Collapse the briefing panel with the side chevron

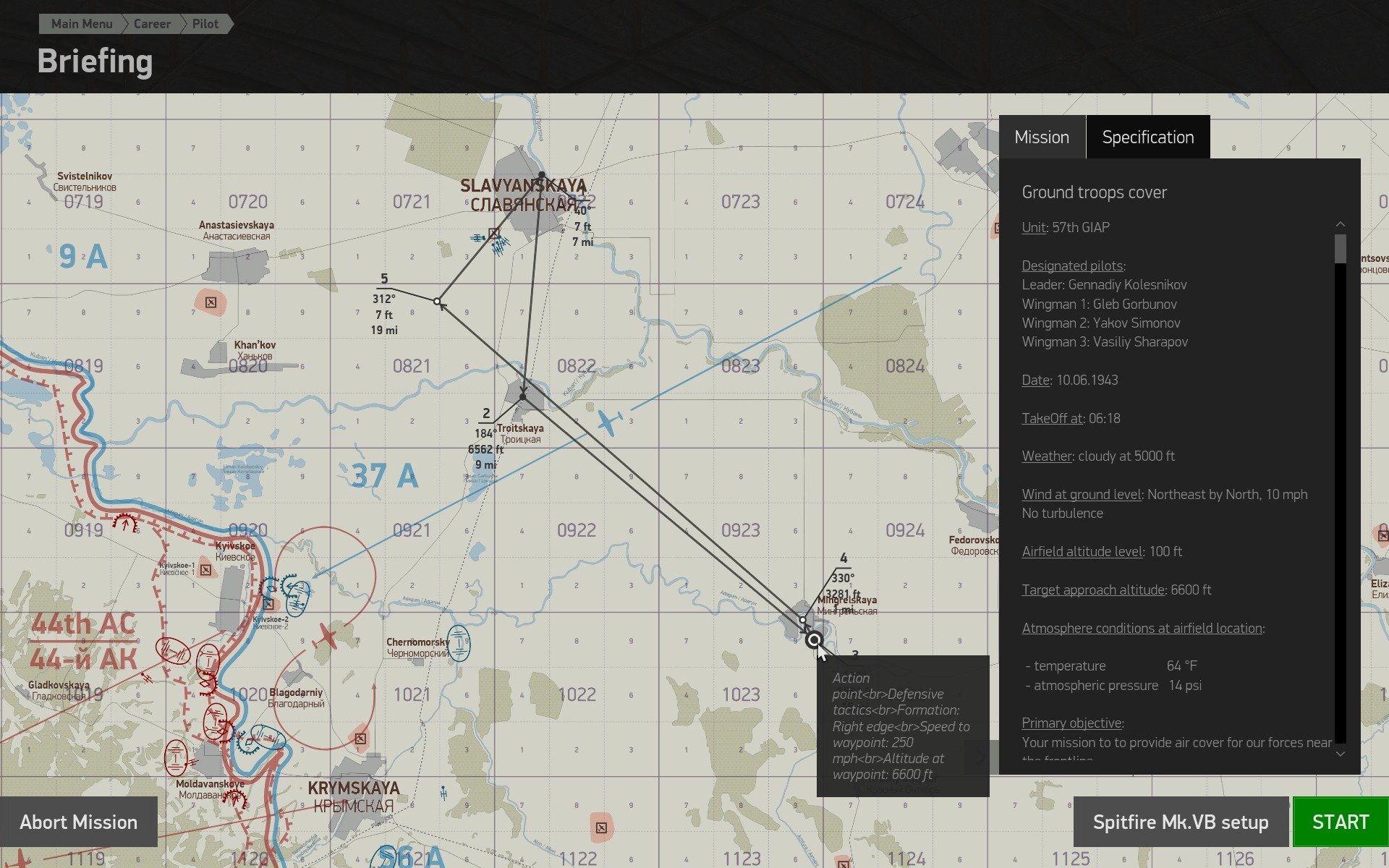[982, 757]
